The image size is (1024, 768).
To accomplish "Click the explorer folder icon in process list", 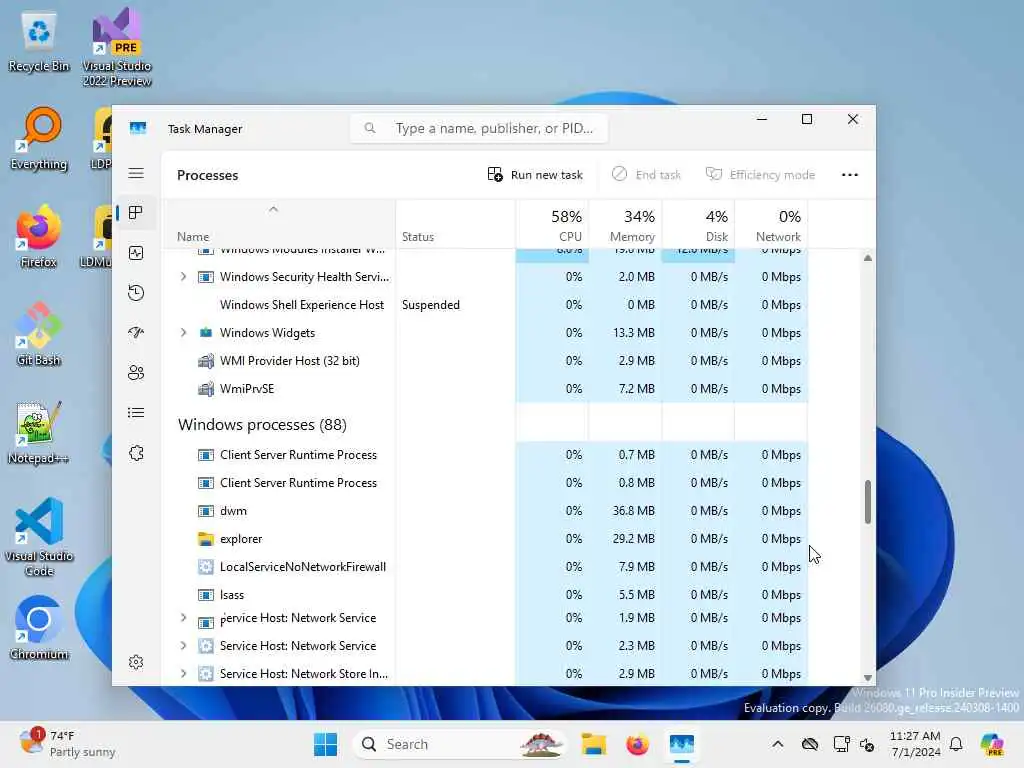I will (206, 539).
